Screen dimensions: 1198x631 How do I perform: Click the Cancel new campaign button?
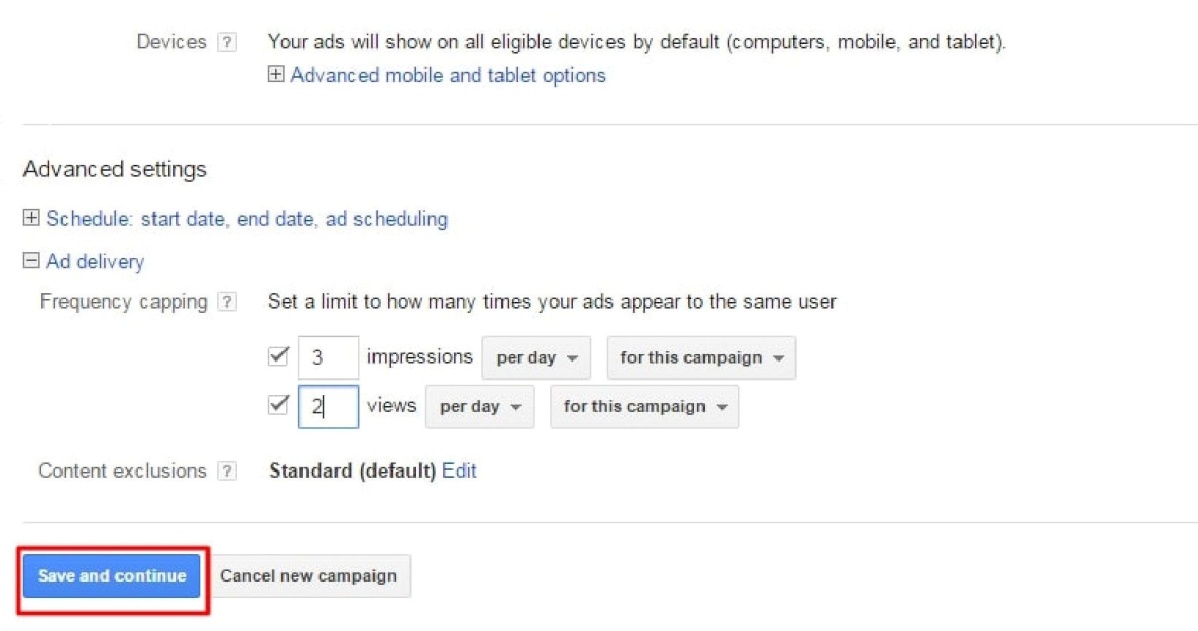309,576
